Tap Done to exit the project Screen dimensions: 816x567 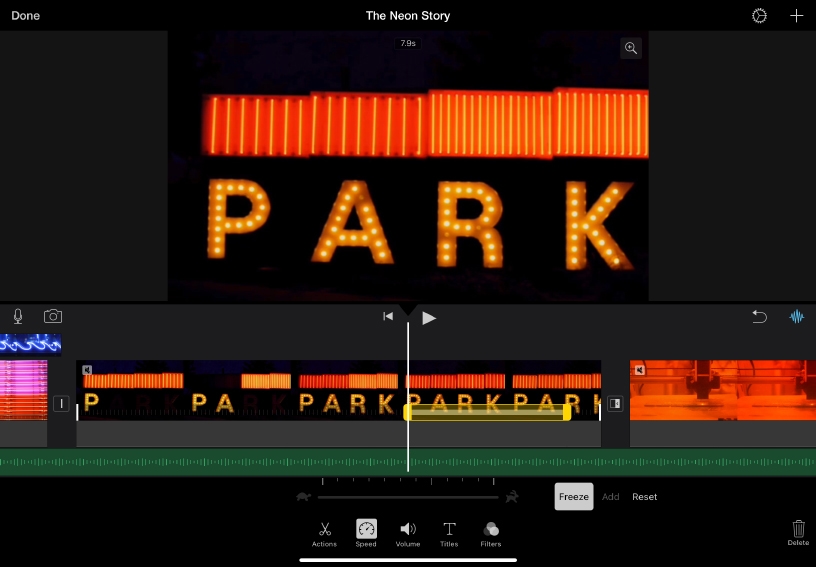[26, 16]
